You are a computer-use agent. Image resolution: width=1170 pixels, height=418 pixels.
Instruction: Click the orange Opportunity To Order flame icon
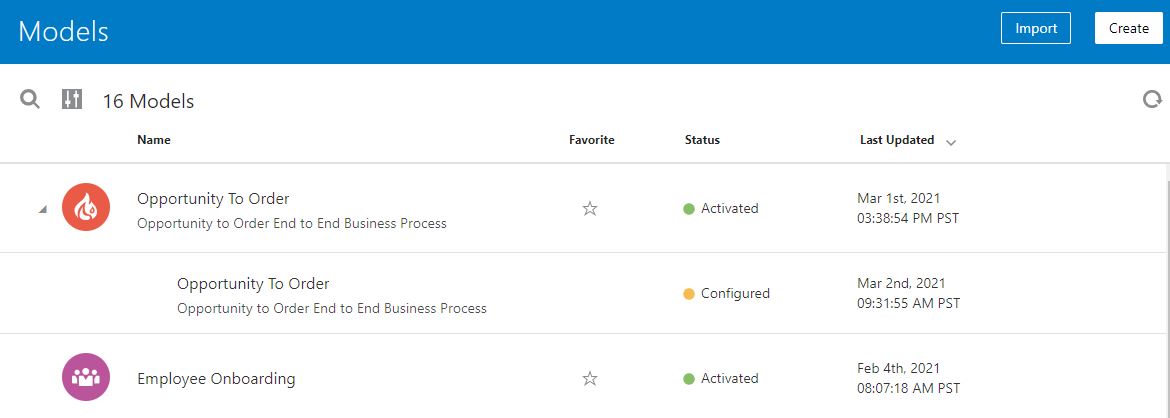(86, 208)
